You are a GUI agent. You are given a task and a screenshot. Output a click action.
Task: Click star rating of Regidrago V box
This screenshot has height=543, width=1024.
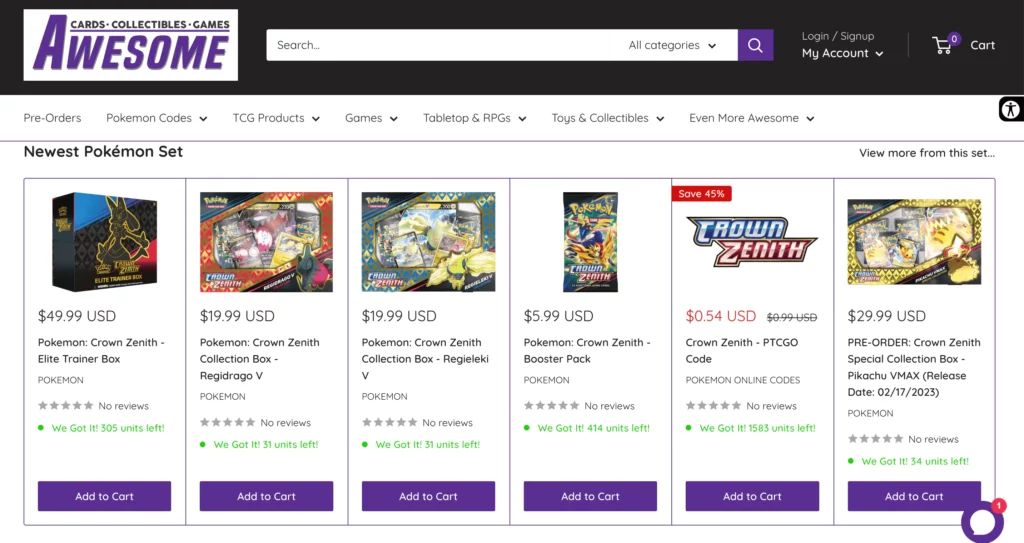[227, 423]
